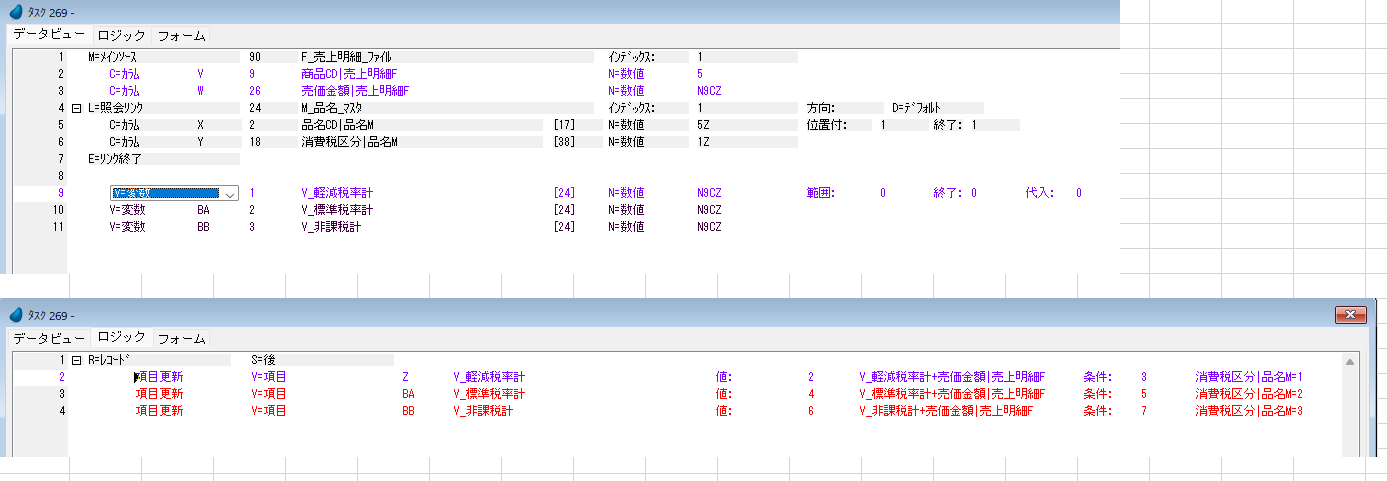Select the S=後 level field in record header

[x=268, y=360]
